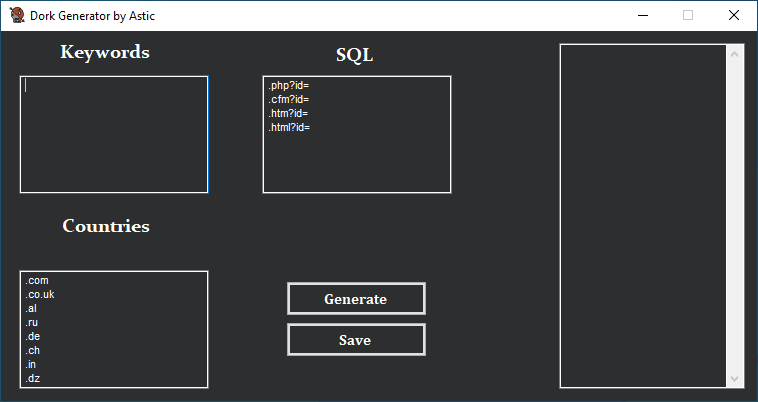Close the Dork Generator window
758x402 pixels.
tap(734, 15)
